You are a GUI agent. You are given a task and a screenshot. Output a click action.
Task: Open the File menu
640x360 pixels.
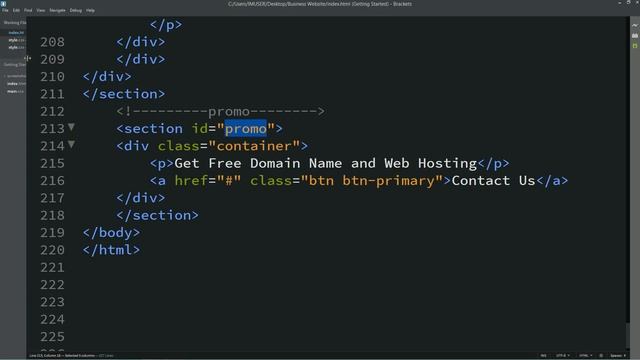click(5, 10)
